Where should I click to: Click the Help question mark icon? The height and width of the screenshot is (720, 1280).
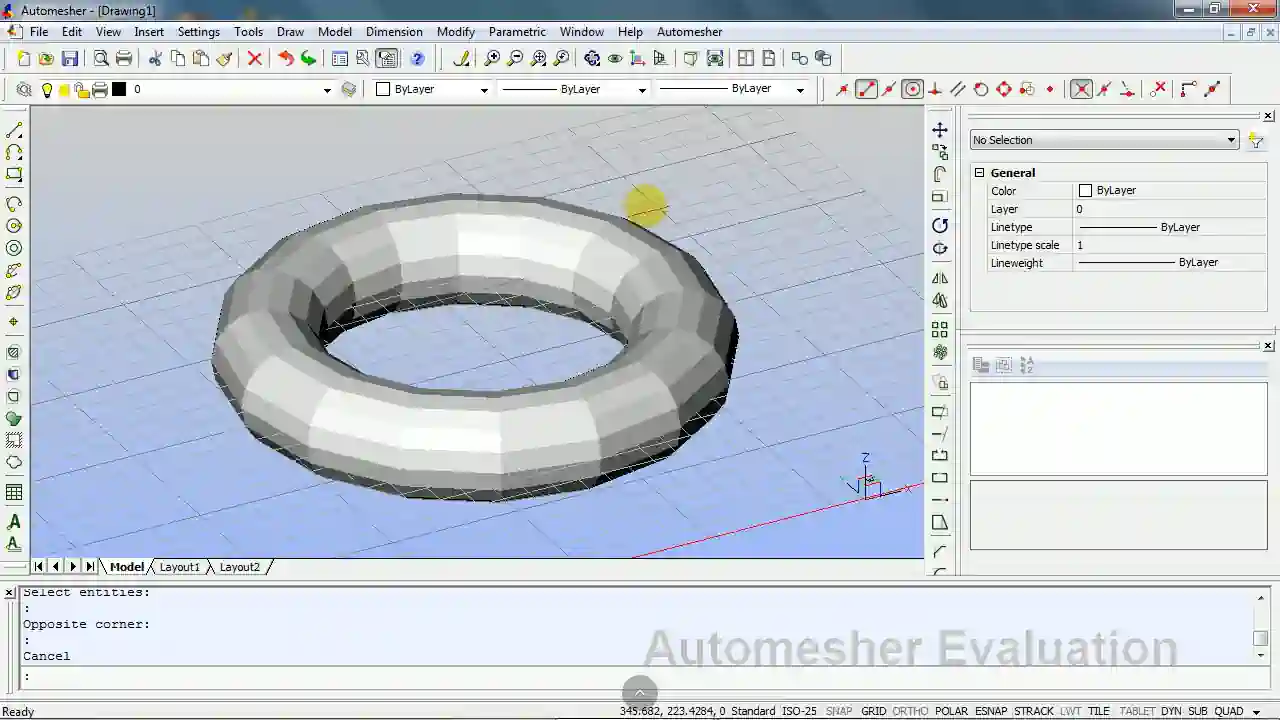(x=417, y=58)
